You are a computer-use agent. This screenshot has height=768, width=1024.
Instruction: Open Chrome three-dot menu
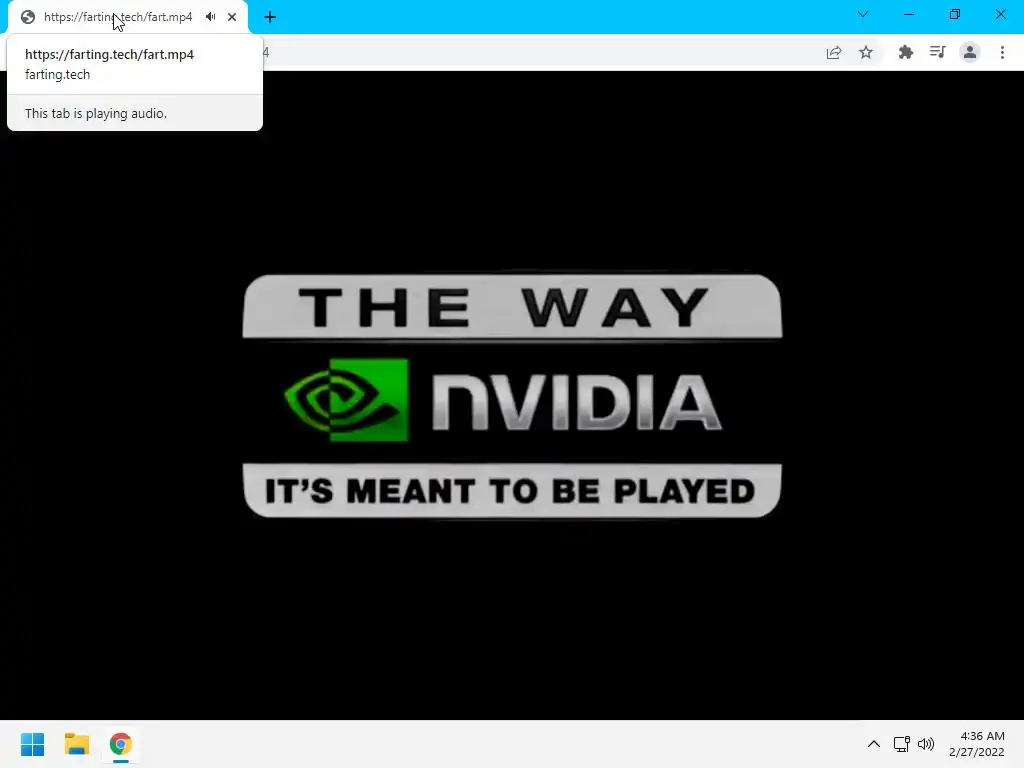point(1002,52)
